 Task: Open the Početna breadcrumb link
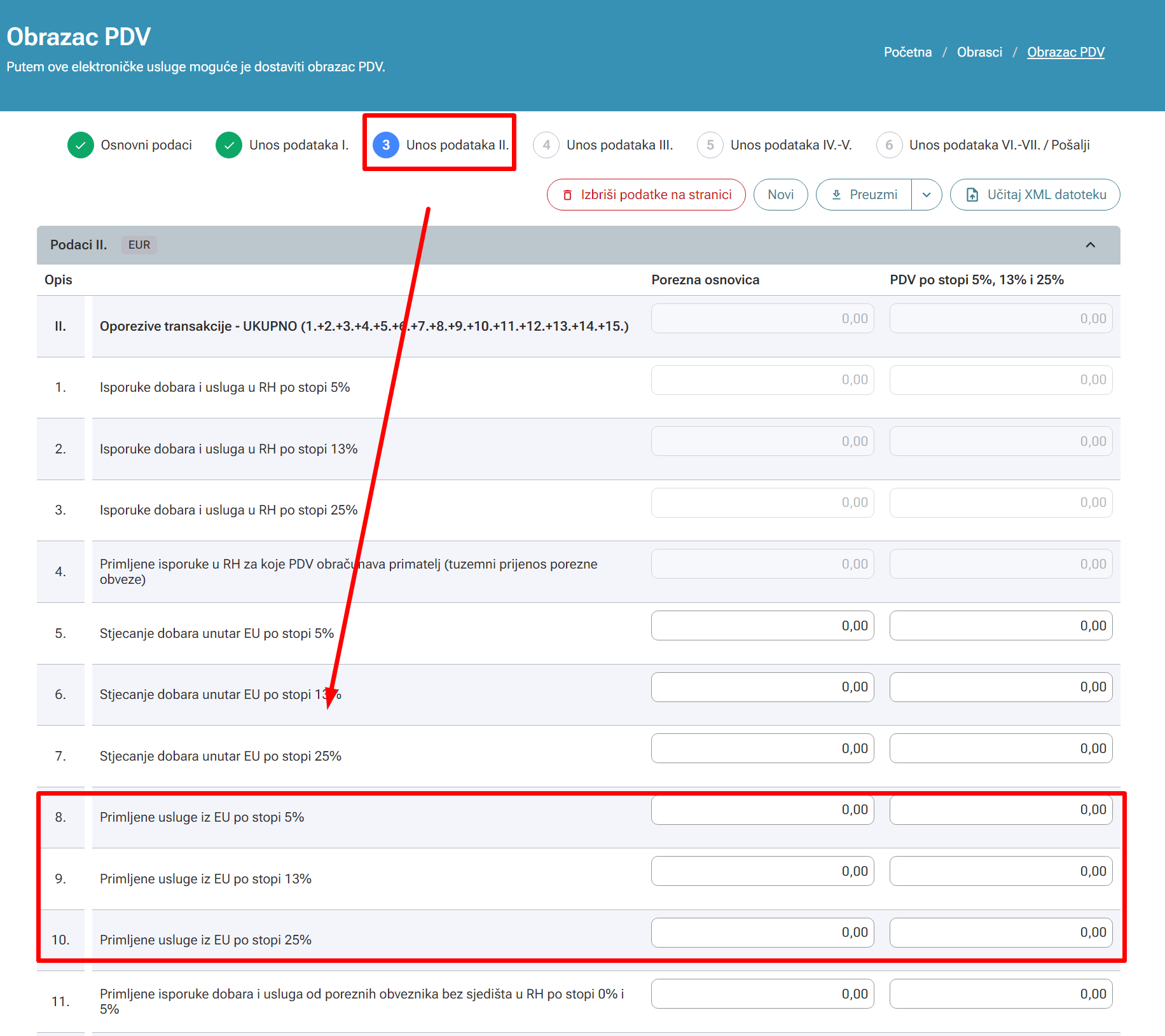click(907, 52)
